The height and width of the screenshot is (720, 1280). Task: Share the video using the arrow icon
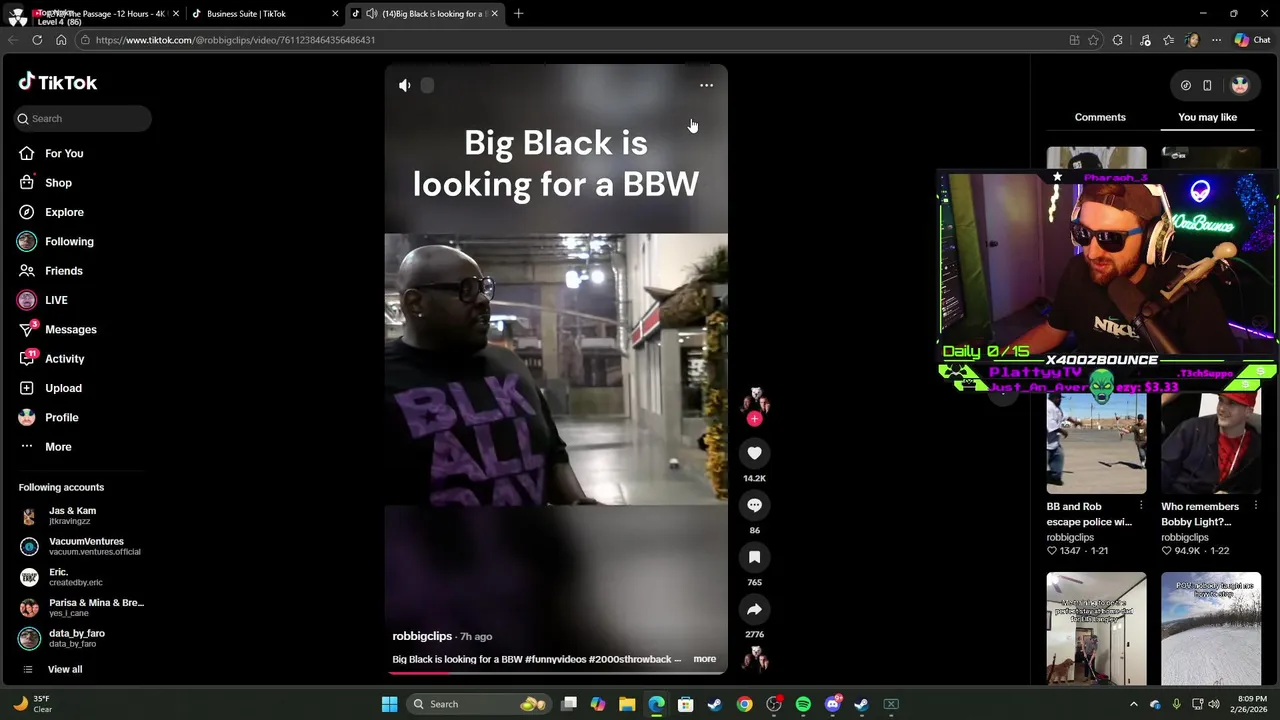[754, 609]
